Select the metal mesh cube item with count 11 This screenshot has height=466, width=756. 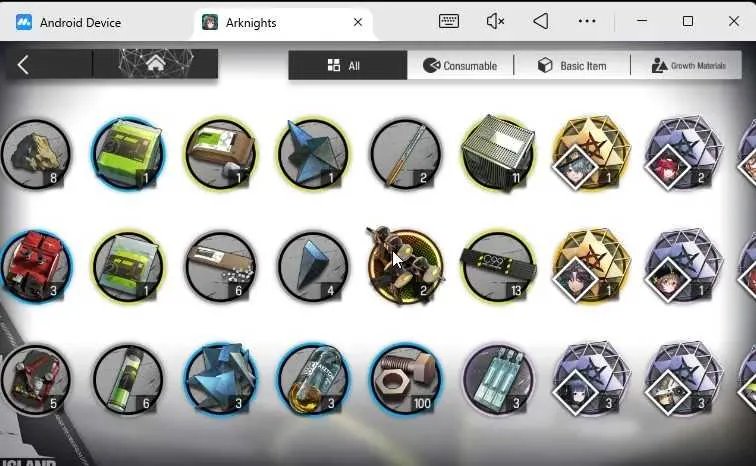[x=499, y=153]
